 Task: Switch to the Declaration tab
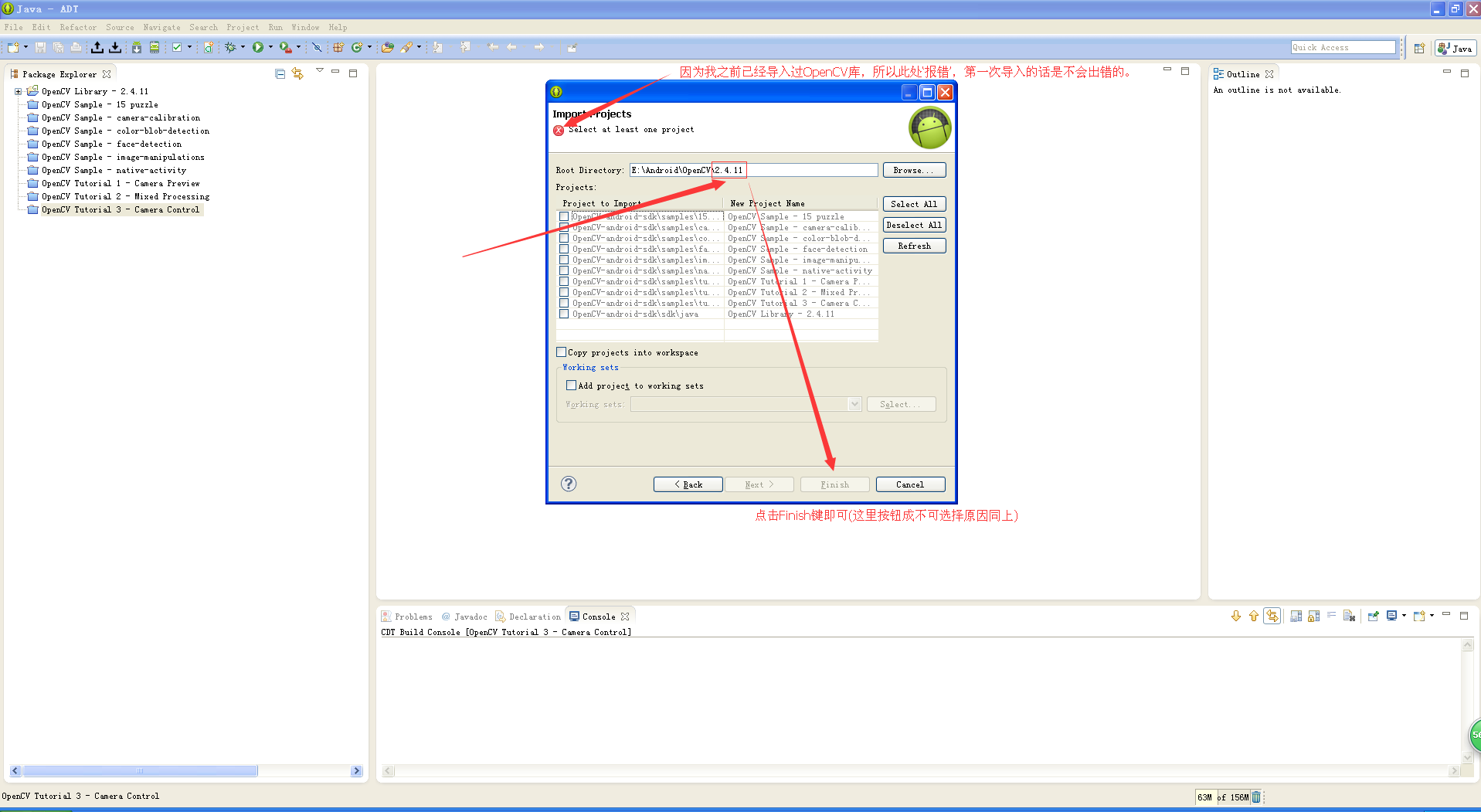[528, 617]
